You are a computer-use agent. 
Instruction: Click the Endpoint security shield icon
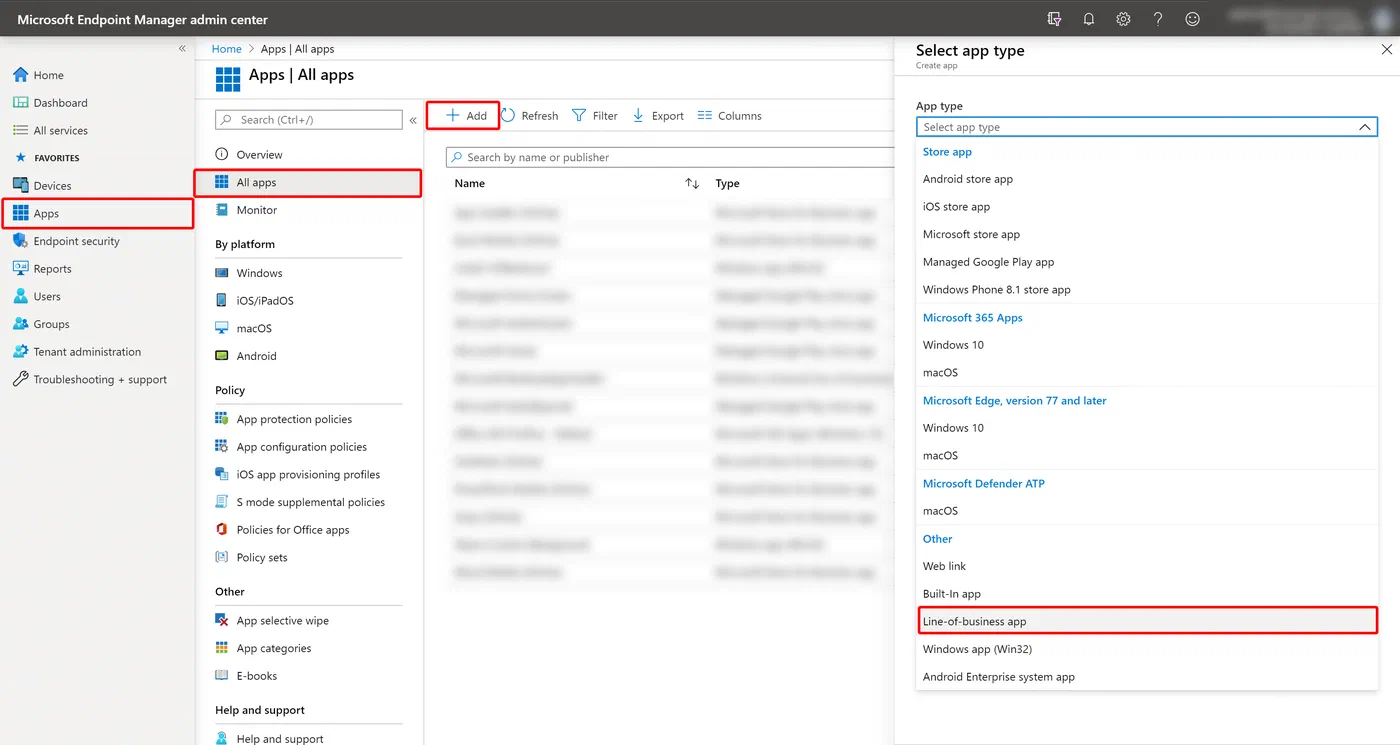coord(21,241)
